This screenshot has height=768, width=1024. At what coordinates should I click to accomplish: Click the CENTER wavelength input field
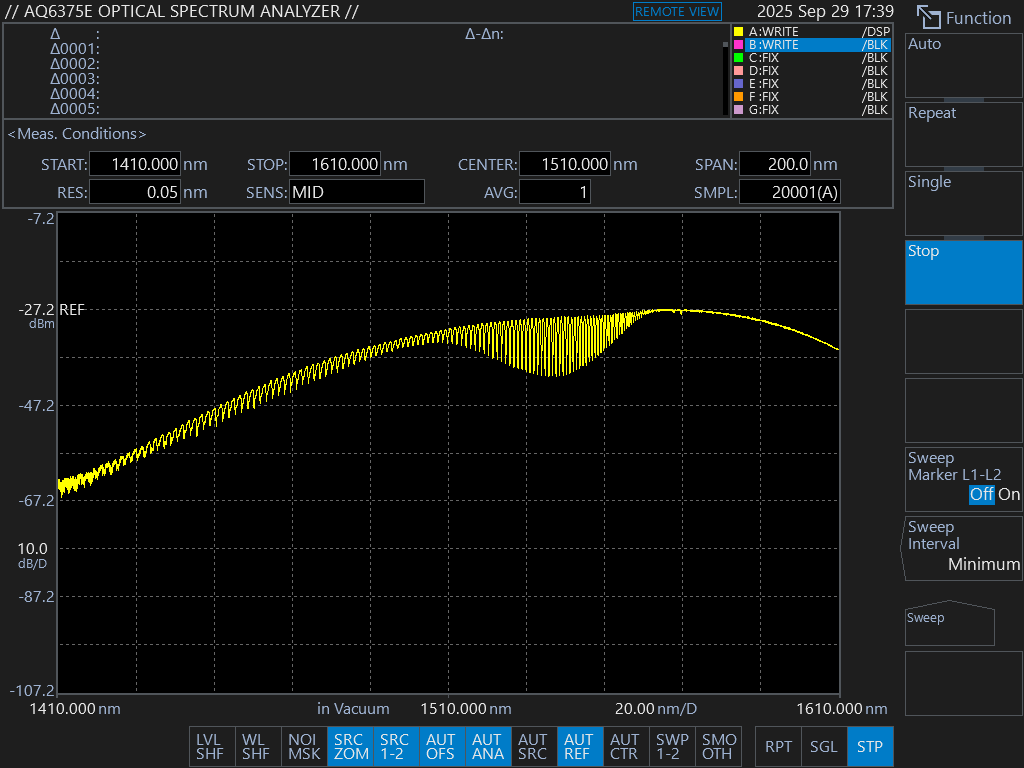click(565, 165)
